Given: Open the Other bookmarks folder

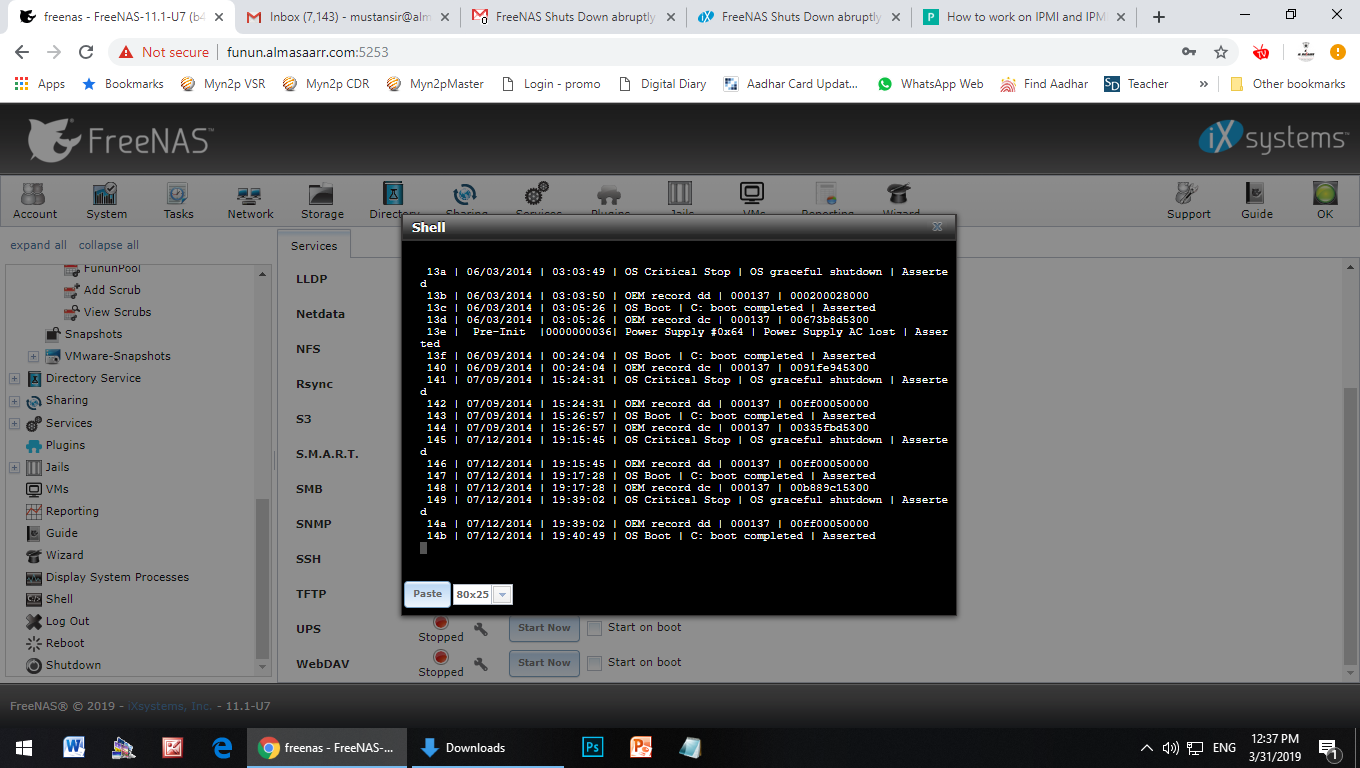Looking at the screenshot, I should 1287,84.
